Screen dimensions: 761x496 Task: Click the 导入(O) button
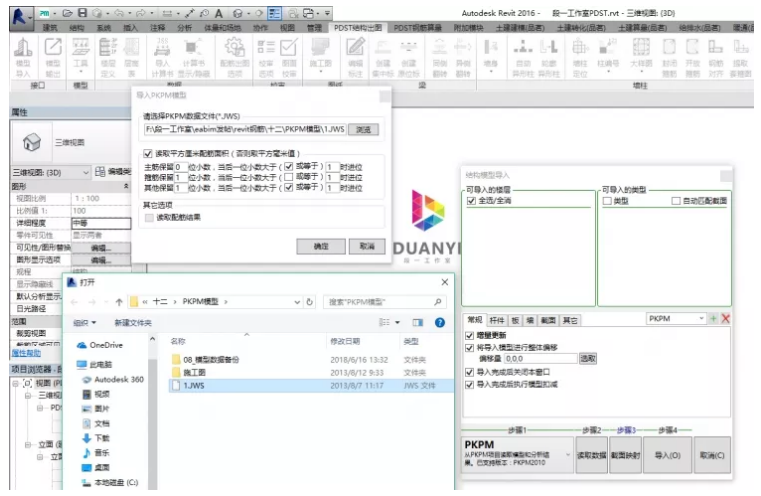click(x=667, y=455)
